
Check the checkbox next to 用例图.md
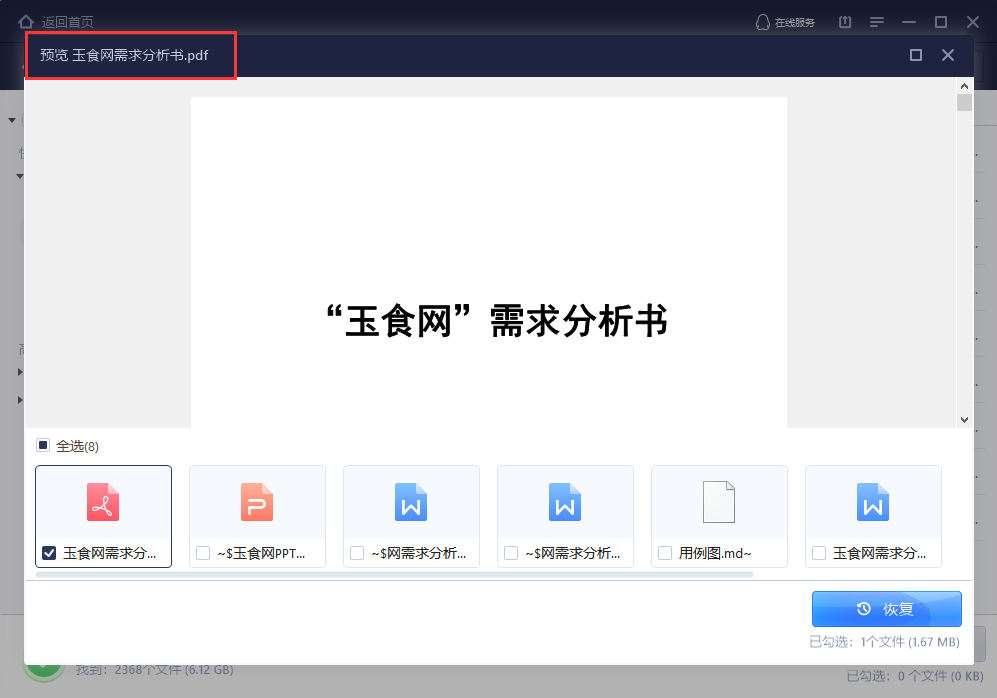point(664,552)
